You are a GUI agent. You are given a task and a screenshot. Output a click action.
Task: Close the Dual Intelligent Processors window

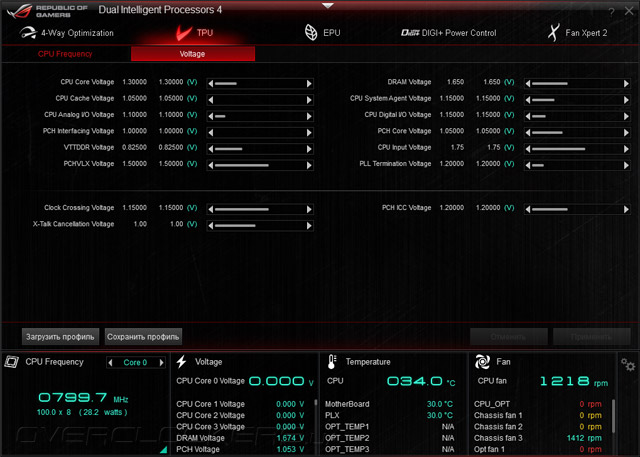(x=629, y=11)
